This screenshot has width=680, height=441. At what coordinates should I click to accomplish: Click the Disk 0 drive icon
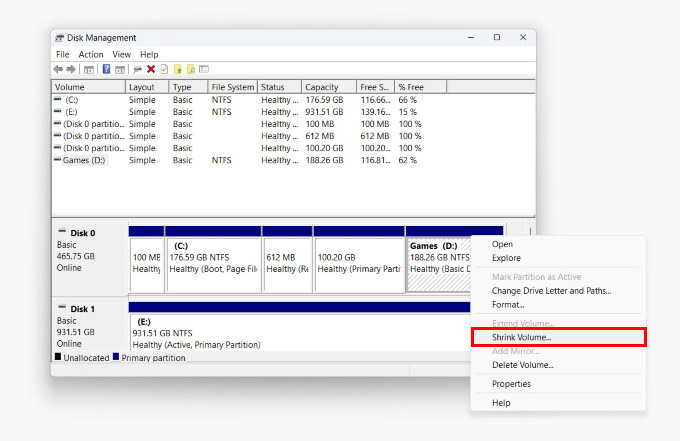point(62,231)
